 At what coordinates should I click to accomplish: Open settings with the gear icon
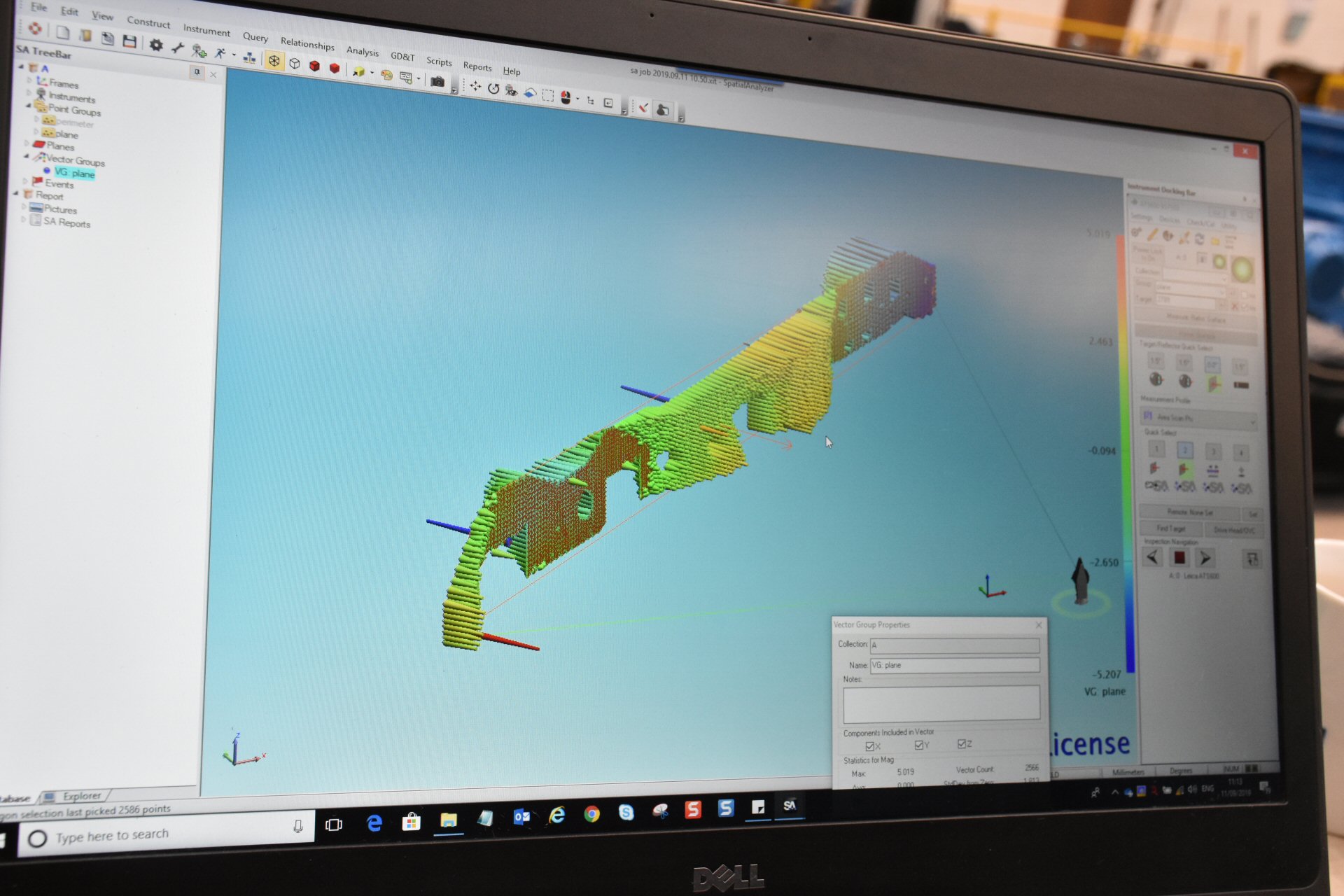point(156,45)
